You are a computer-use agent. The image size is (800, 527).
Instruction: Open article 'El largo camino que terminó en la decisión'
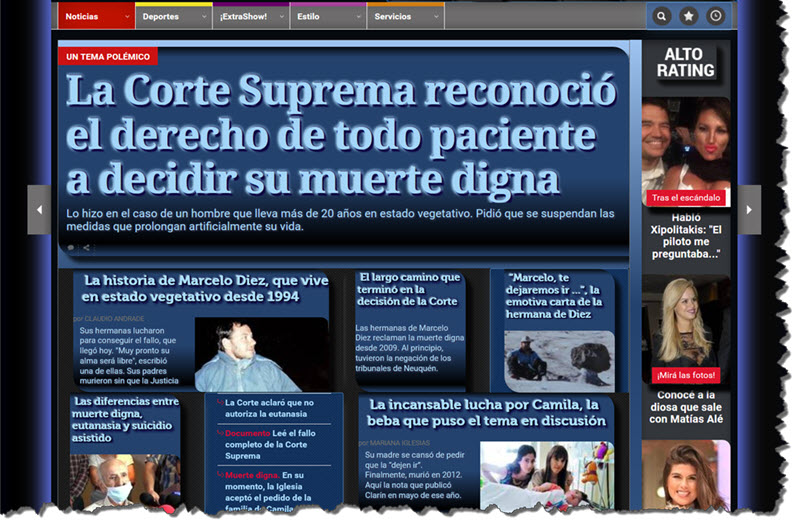click(408, 289)
